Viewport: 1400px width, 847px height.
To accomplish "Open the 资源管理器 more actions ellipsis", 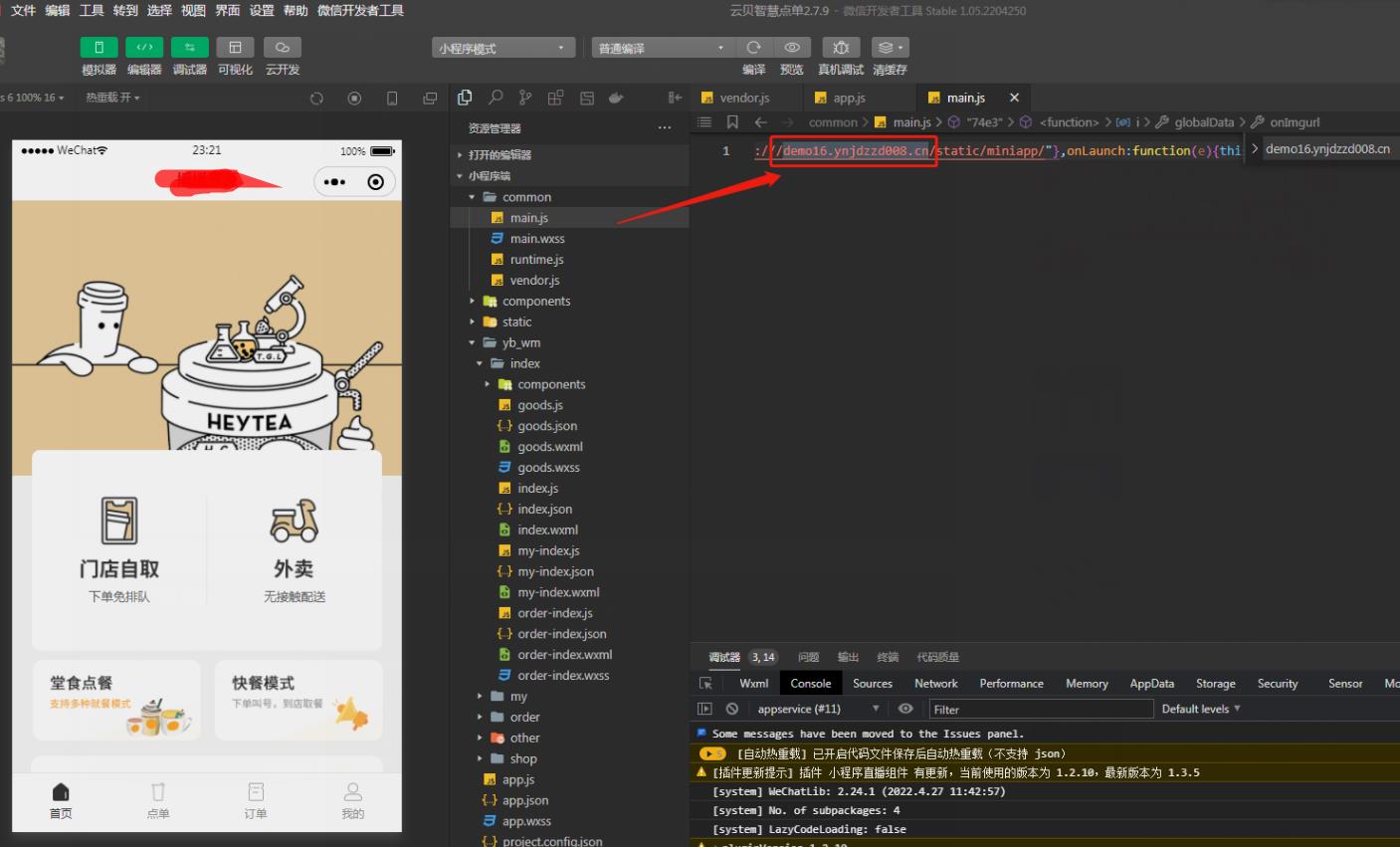I will 665,128.
